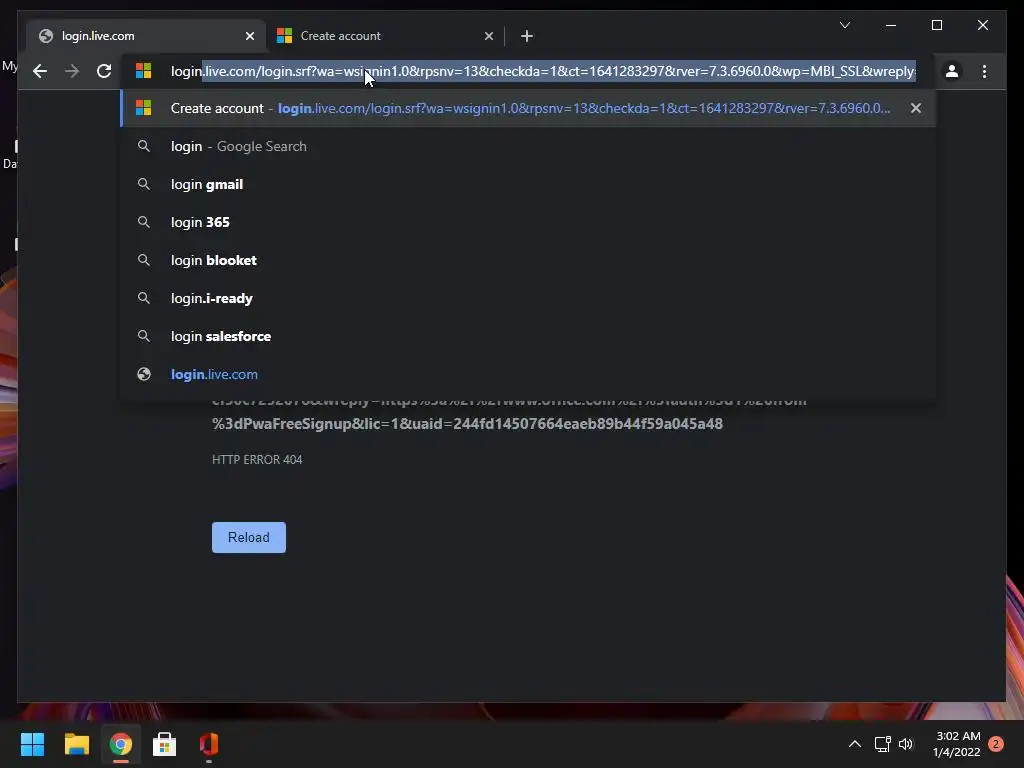Maximize the Chrome window
Screen dimensions: 1024x768
click(x=936, y=25)
